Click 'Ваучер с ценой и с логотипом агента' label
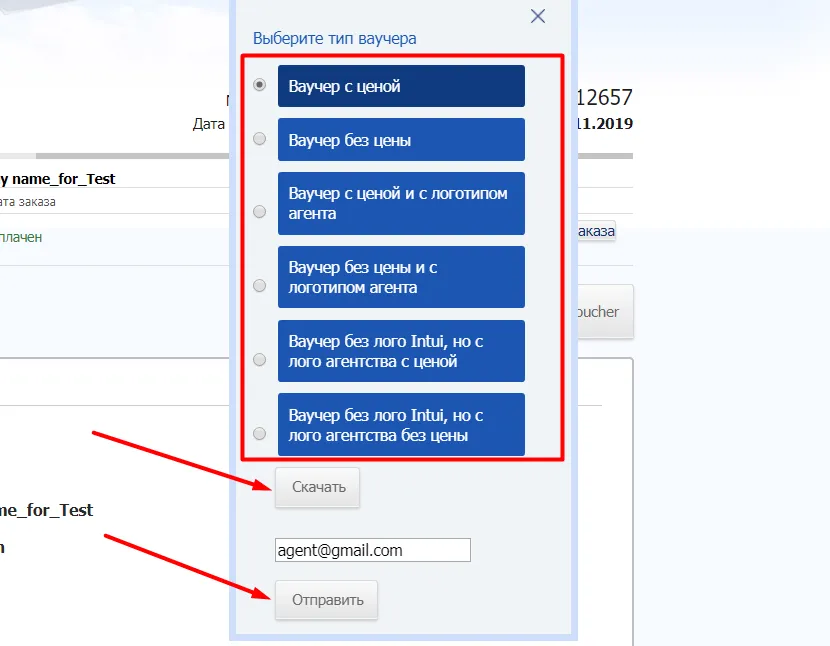 (401, 203)
